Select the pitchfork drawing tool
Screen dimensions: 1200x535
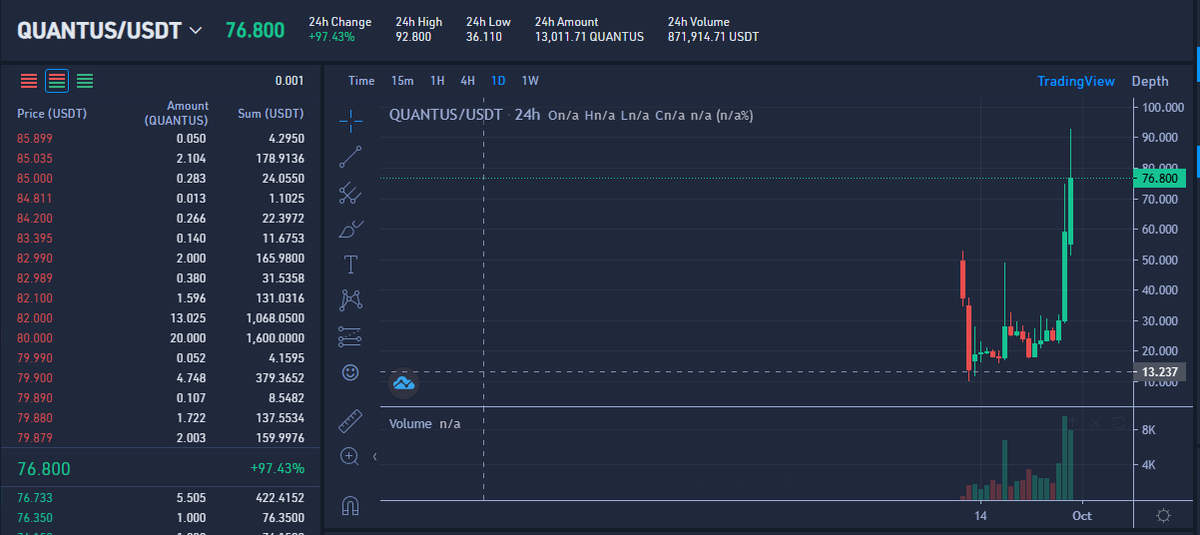[x=351, y=192]
